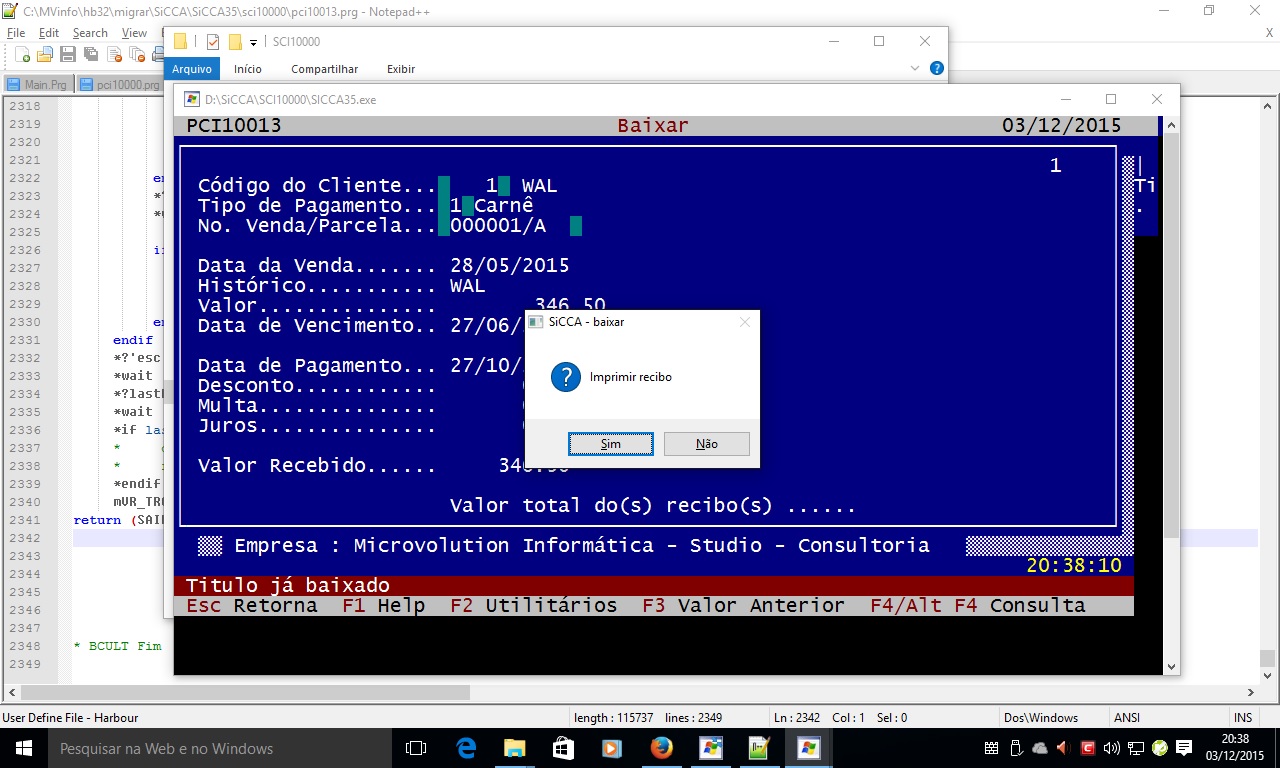Select the Compartilhar ribbon tab

pos(324,69)
